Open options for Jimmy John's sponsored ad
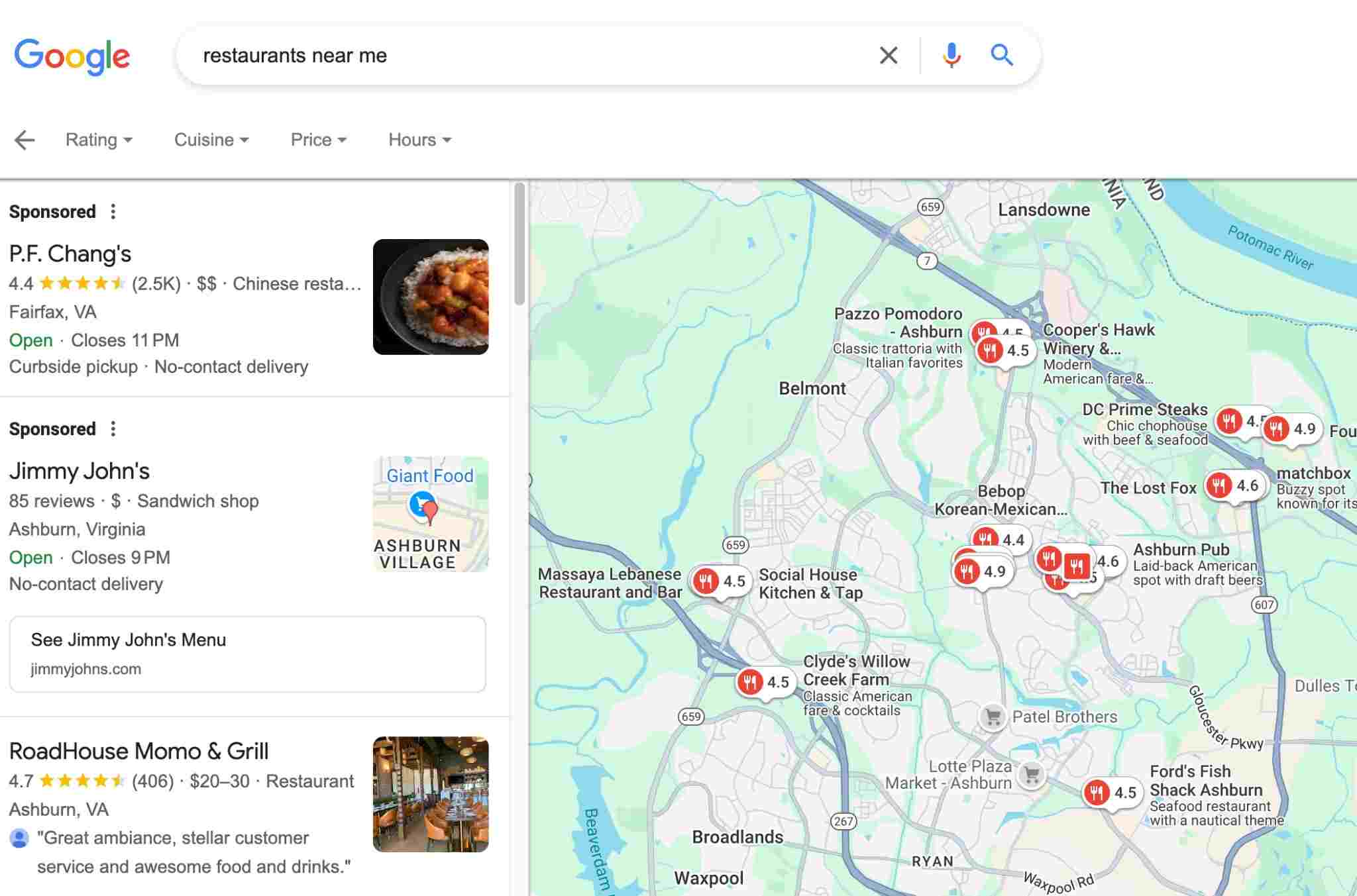Viewport: 1357px width, 896px height. tap(113, 428)
